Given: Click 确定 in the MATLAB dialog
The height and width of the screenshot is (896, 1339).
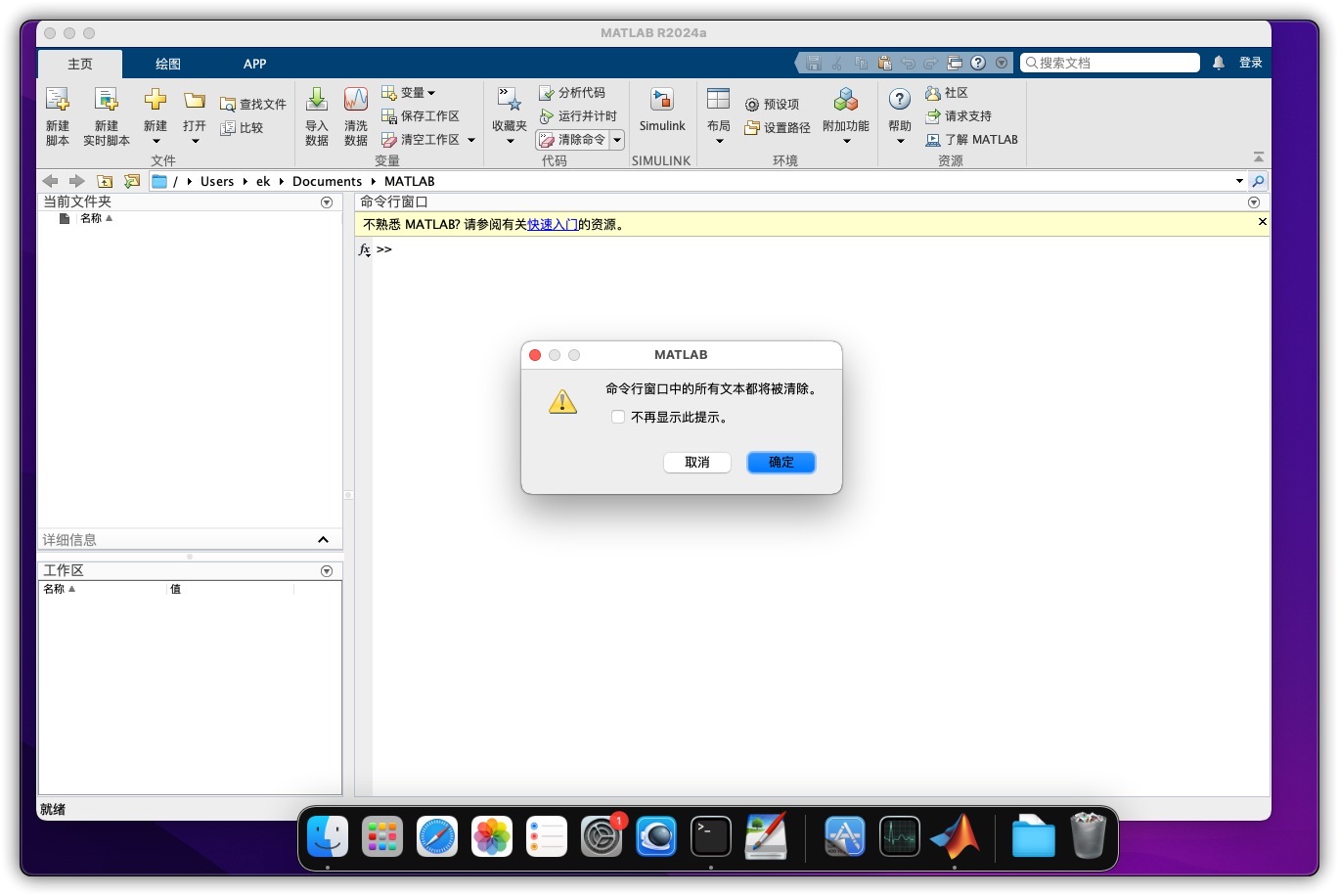Looking at the screenshot, I should tap(781, 463).
